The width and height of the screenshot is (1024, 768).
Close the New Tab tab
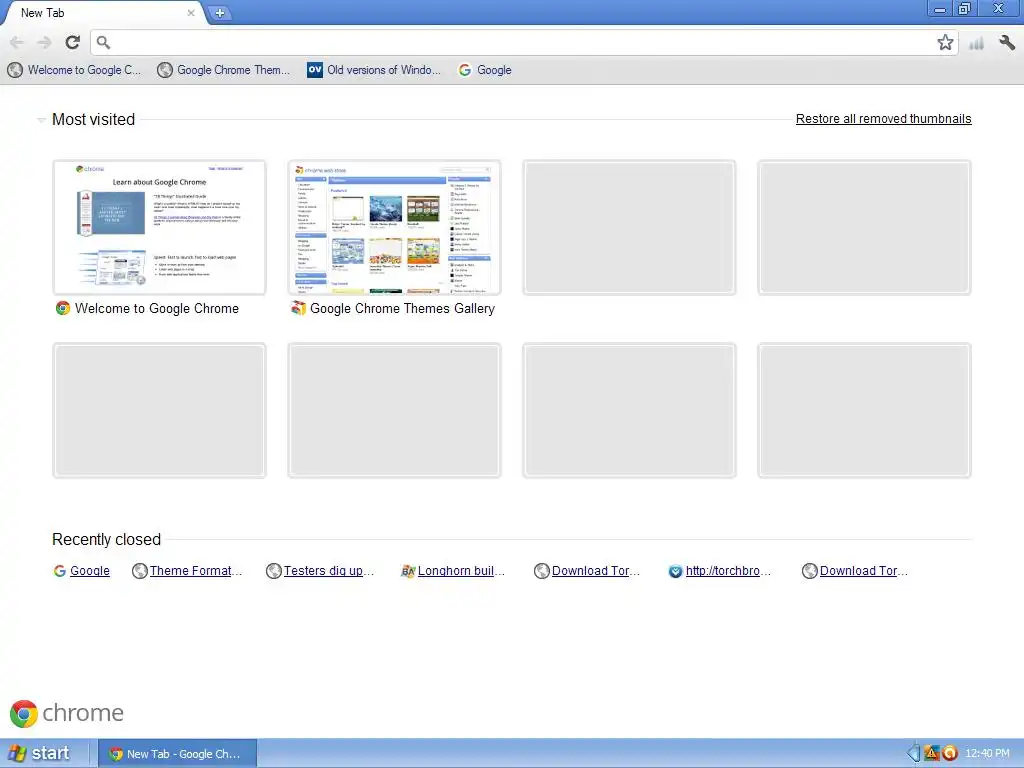pos(191,12)
